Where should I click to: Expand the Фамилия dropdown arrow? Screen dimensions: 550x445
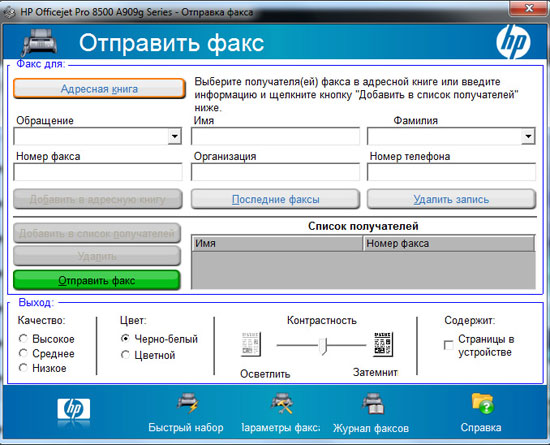point(528,136)
